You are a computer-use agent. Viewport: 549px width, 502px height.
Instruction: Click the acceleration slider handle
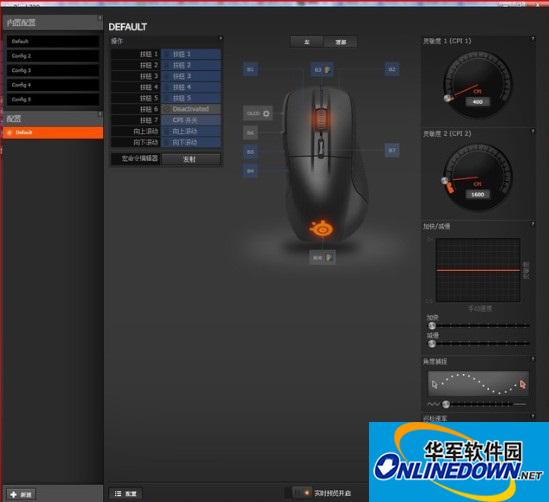click(x=432, y=326)
